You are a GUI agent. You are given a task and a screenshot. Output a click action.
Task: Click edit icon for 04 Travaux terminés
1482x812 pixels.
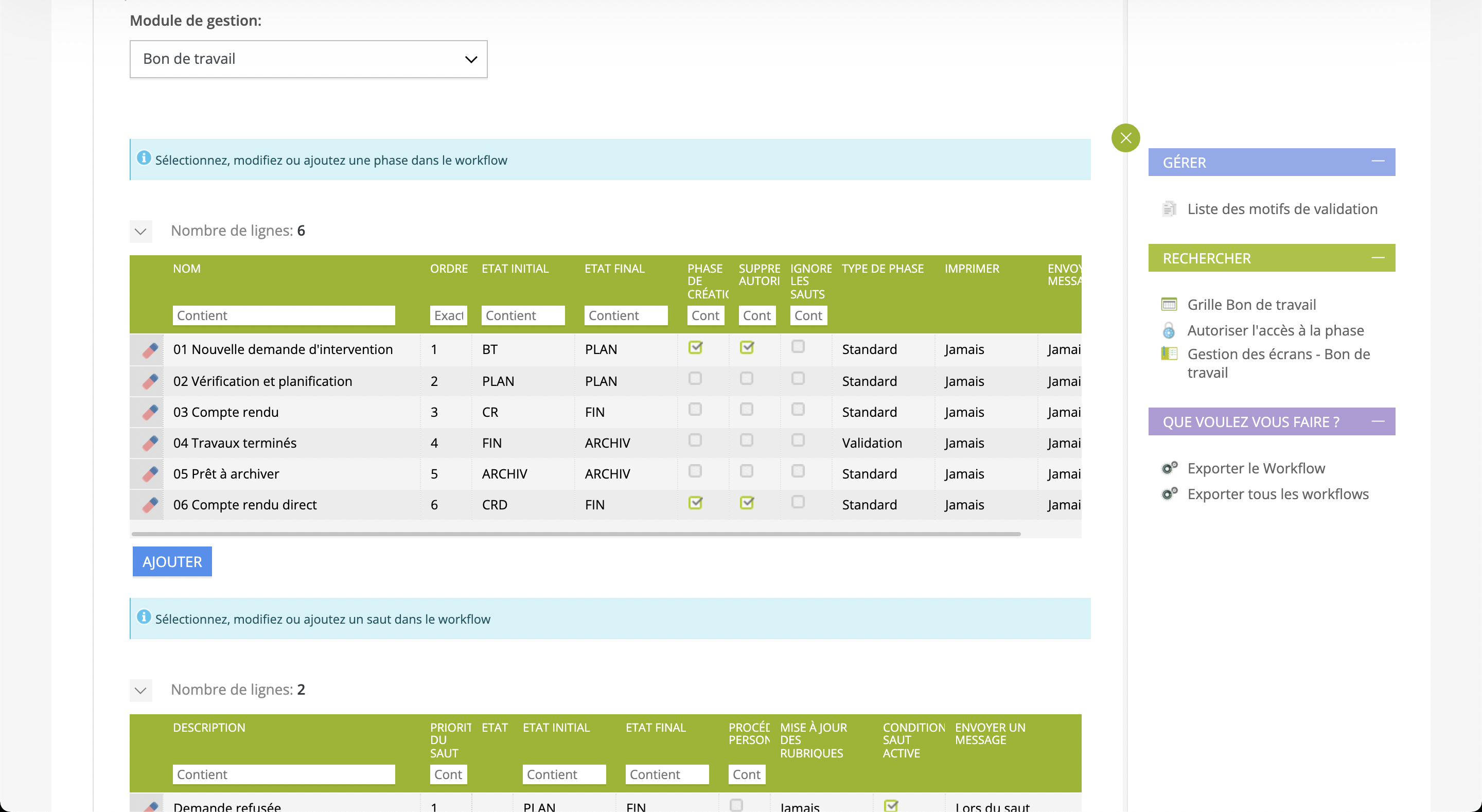coord(150,443)
